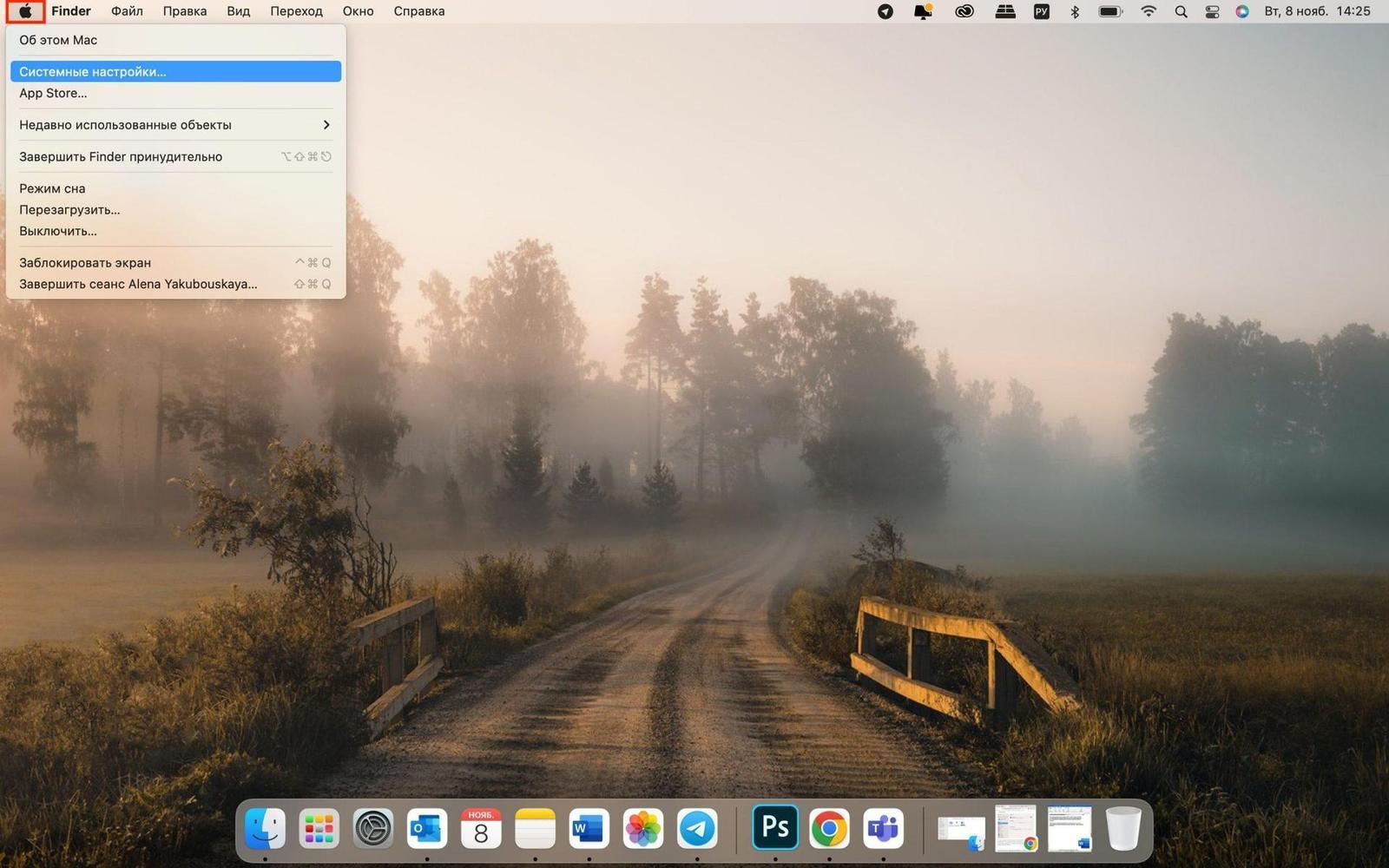This screenshot has width=1389, height=868.
Task: Open the battery status dropdown
Action: click(1110, 11)
